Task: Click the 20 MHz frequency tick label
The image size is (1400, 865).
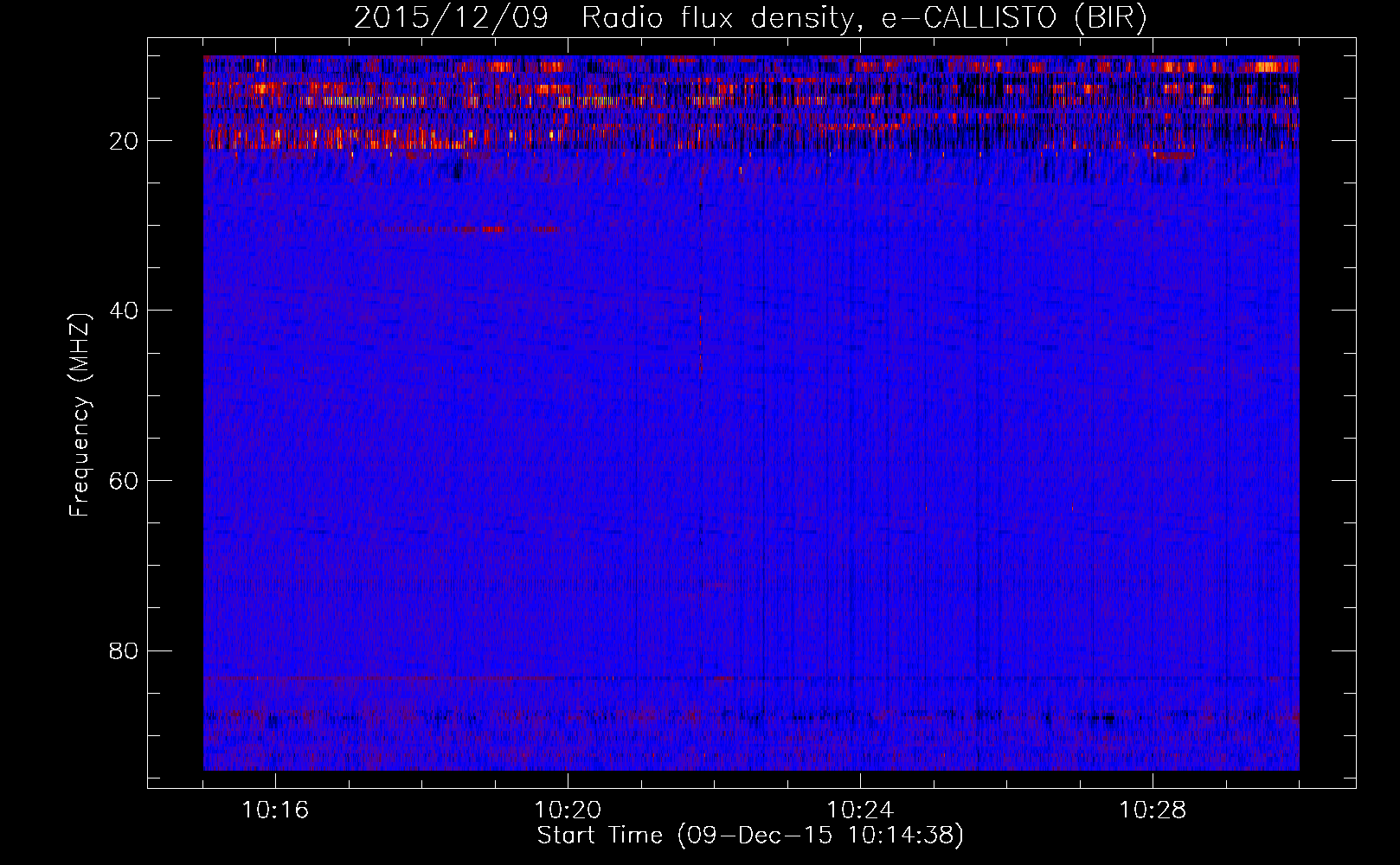Action: [x=125, y=141]
